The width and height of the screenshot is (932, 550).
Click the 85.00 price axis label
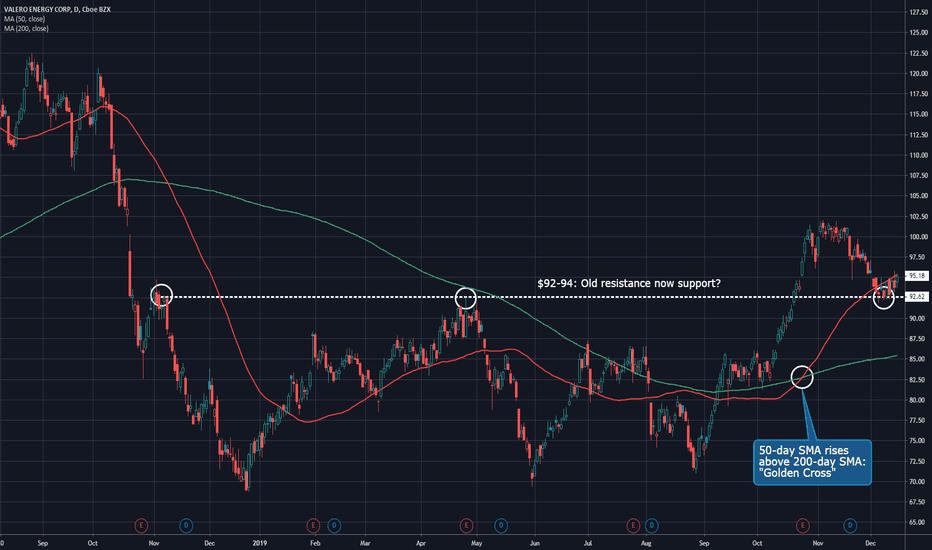(x=918, y=359)
